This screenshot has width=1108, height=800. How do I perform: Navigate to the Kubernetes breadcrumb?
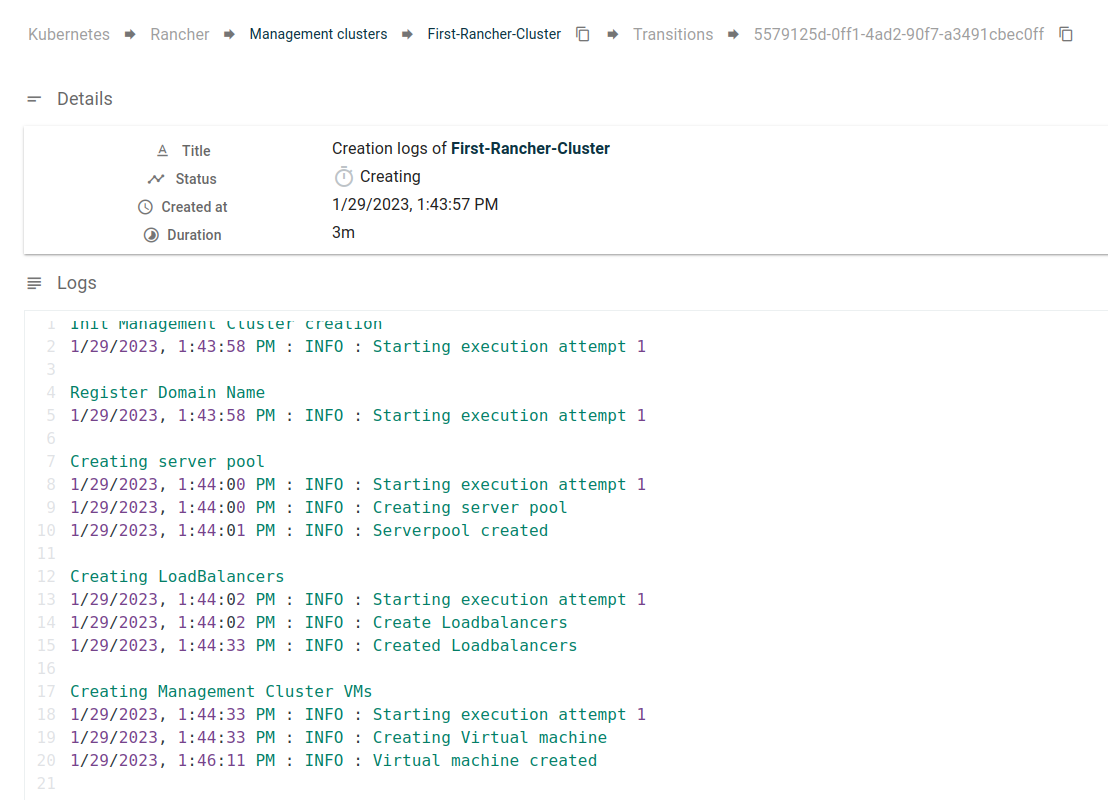pyautogui.click(x=68, y=33)
